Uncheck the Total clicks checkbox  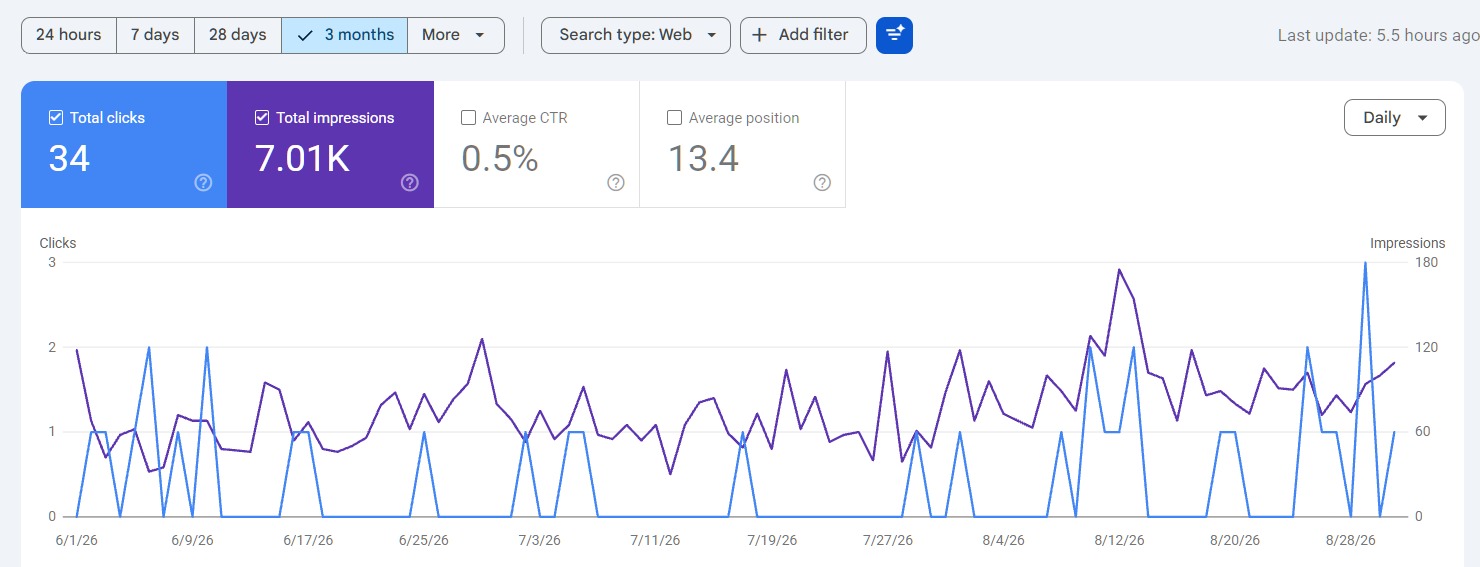[56, 118]
